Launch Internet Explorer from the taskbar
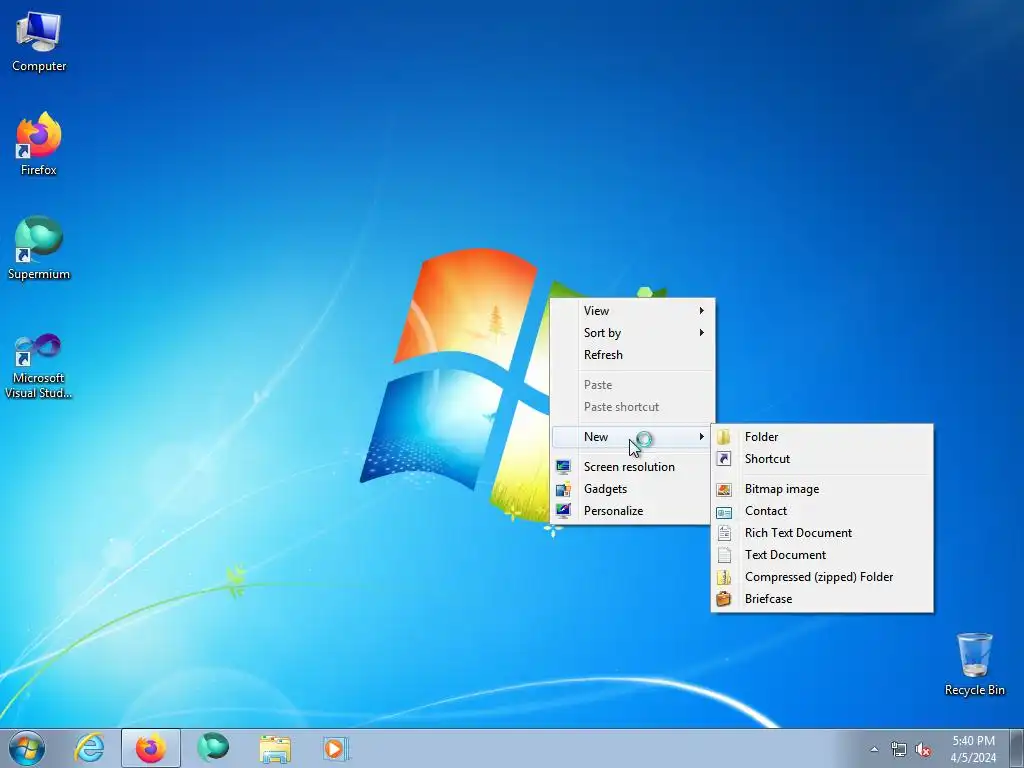The image size is (1024, 768). coord(89,748)
